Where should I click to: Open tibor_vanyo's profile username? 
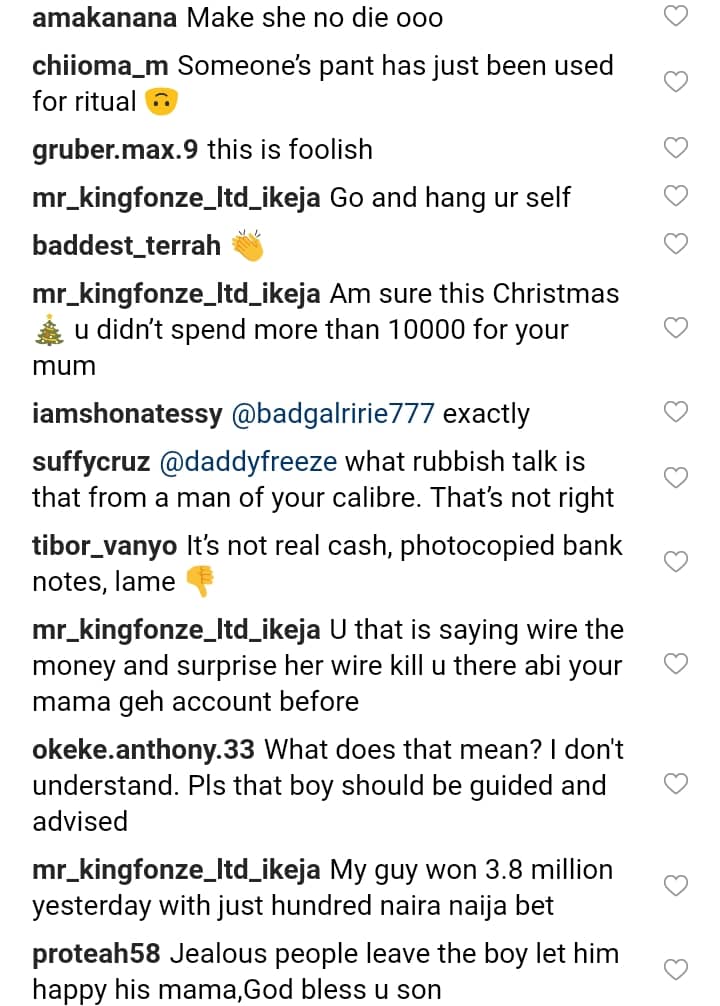(106, 546)
